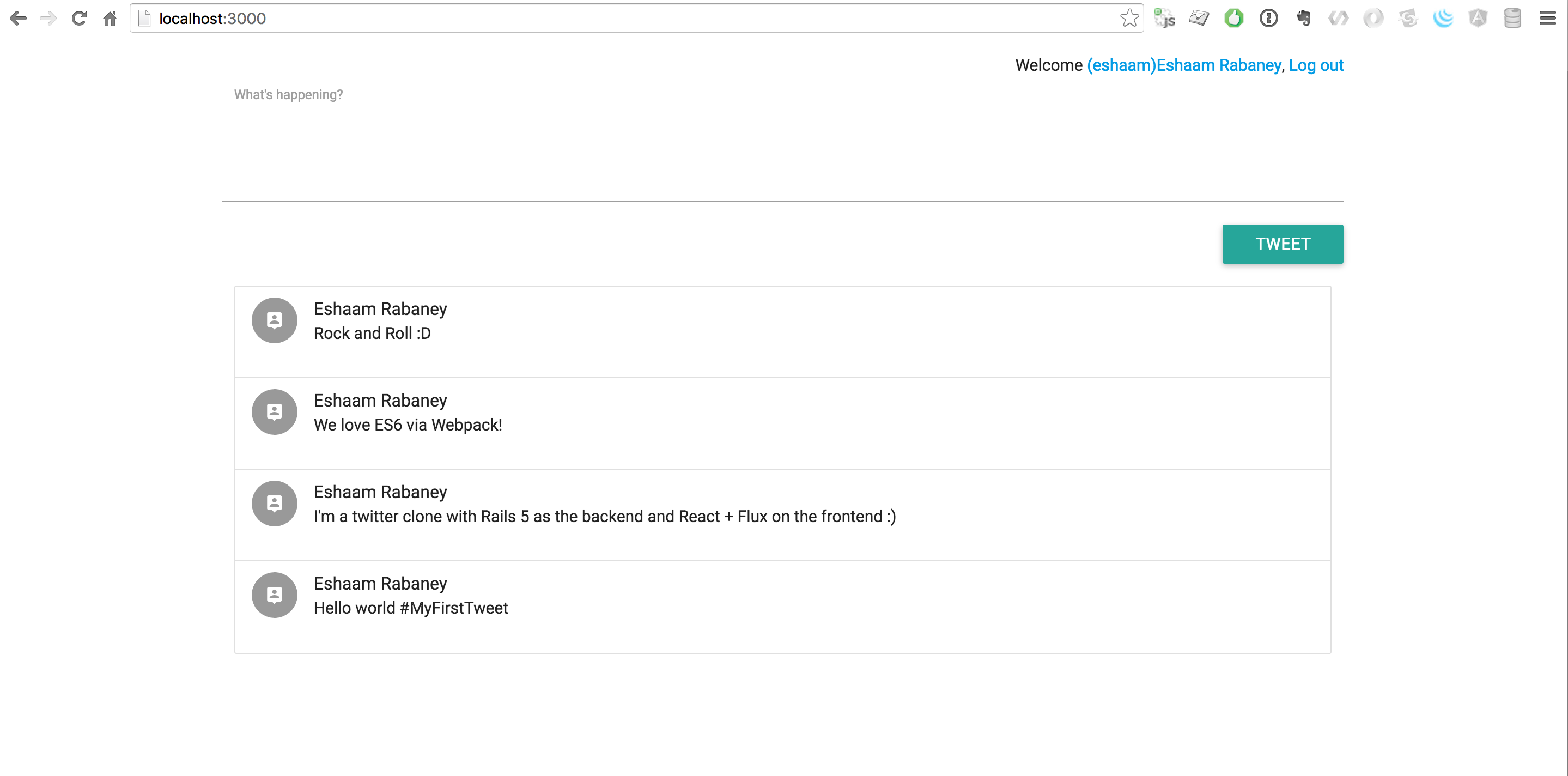
Task: Click the jQuery wave extension icon
Action: point(1443,19)
